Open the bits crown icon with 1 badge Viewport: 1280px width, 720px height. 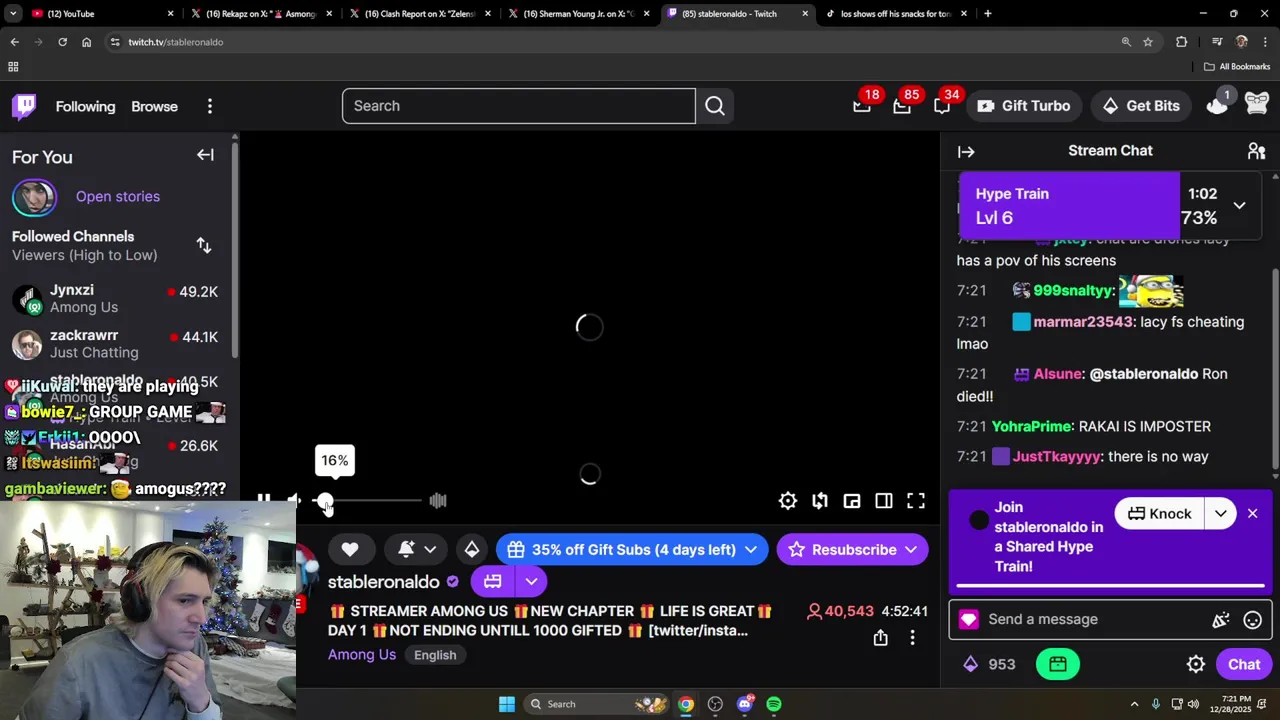tap(1217, 105)
